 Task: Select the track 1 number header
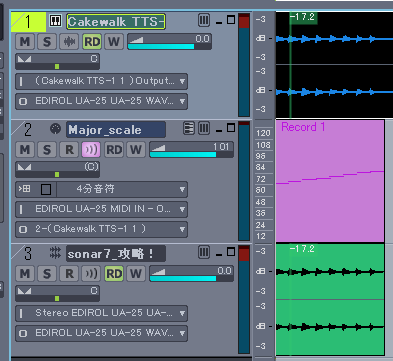tap(28, 22)
